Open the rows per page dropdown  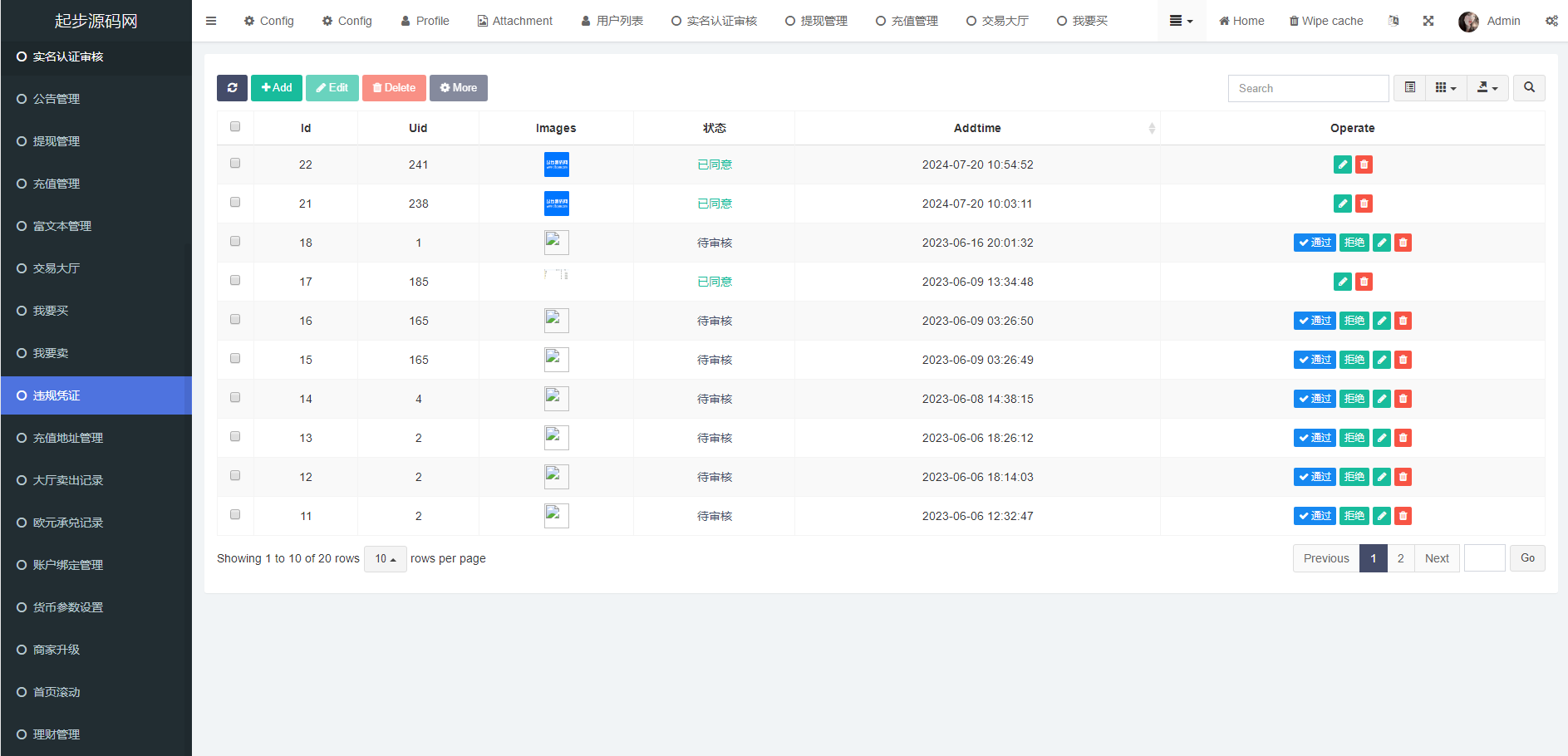tap(385, 559)
